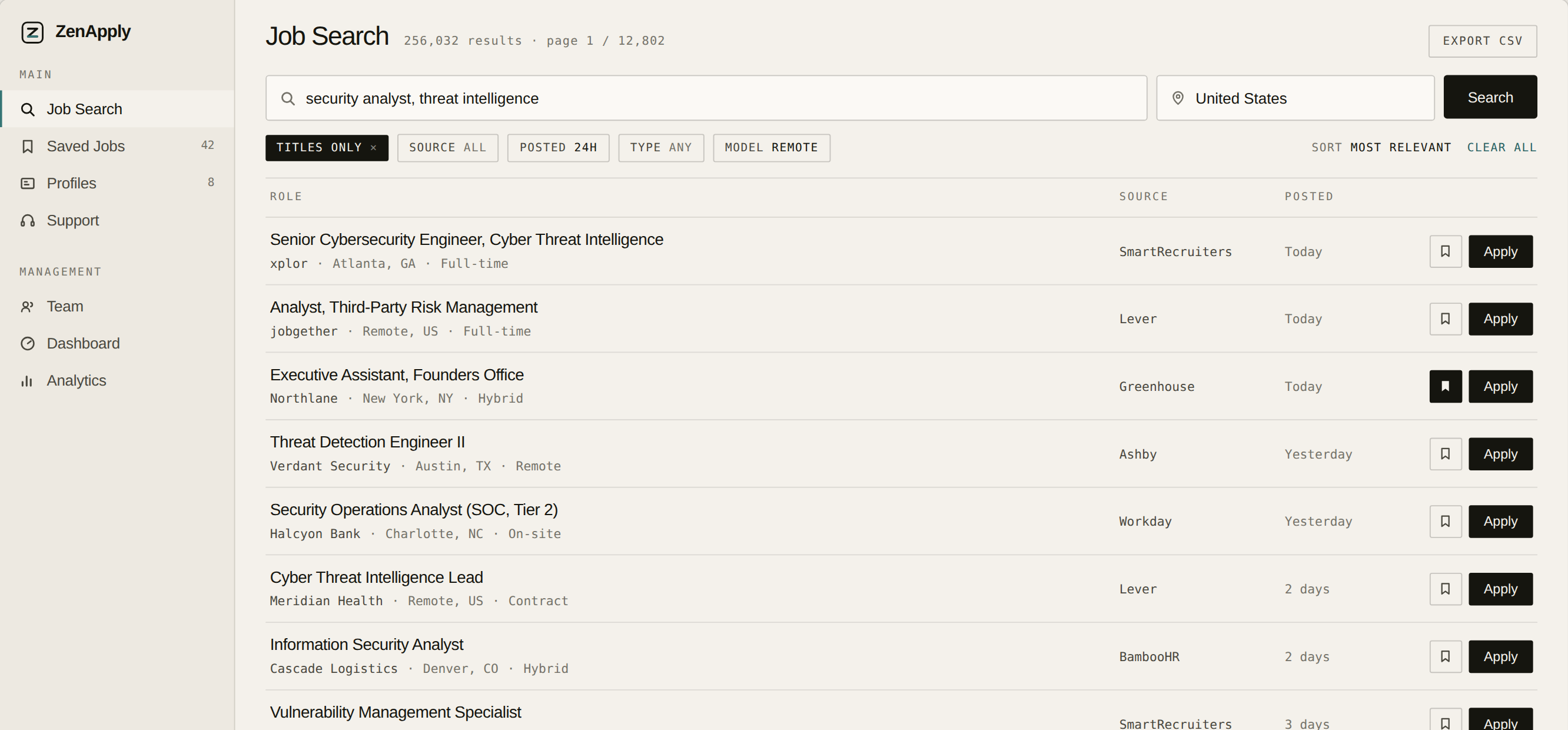This screenshot has height=730, width=1568.
Task: Click the Greenhouse source cell
Action: (1157, 387)
